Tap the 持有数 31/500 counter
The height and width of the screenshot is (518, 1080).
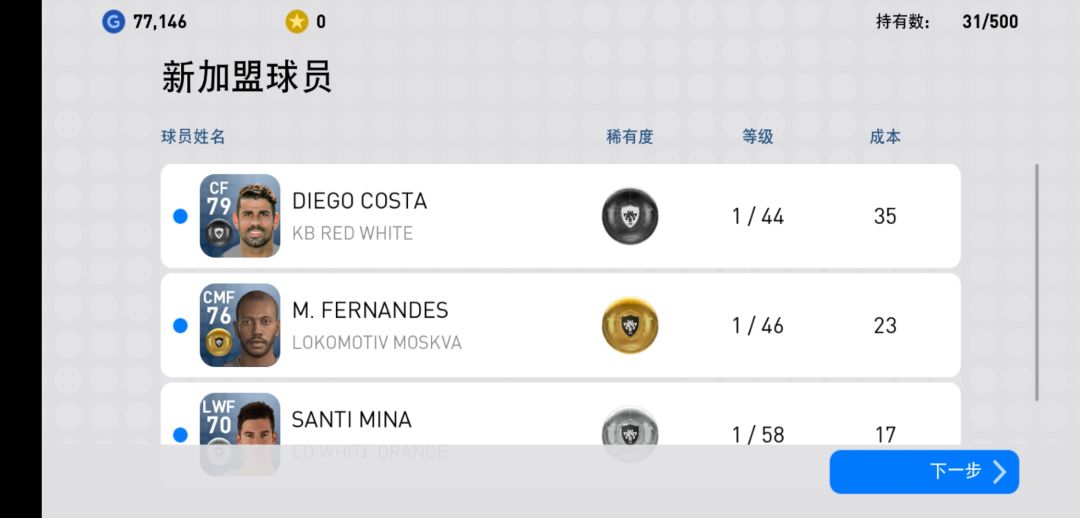tap(946, 21)
